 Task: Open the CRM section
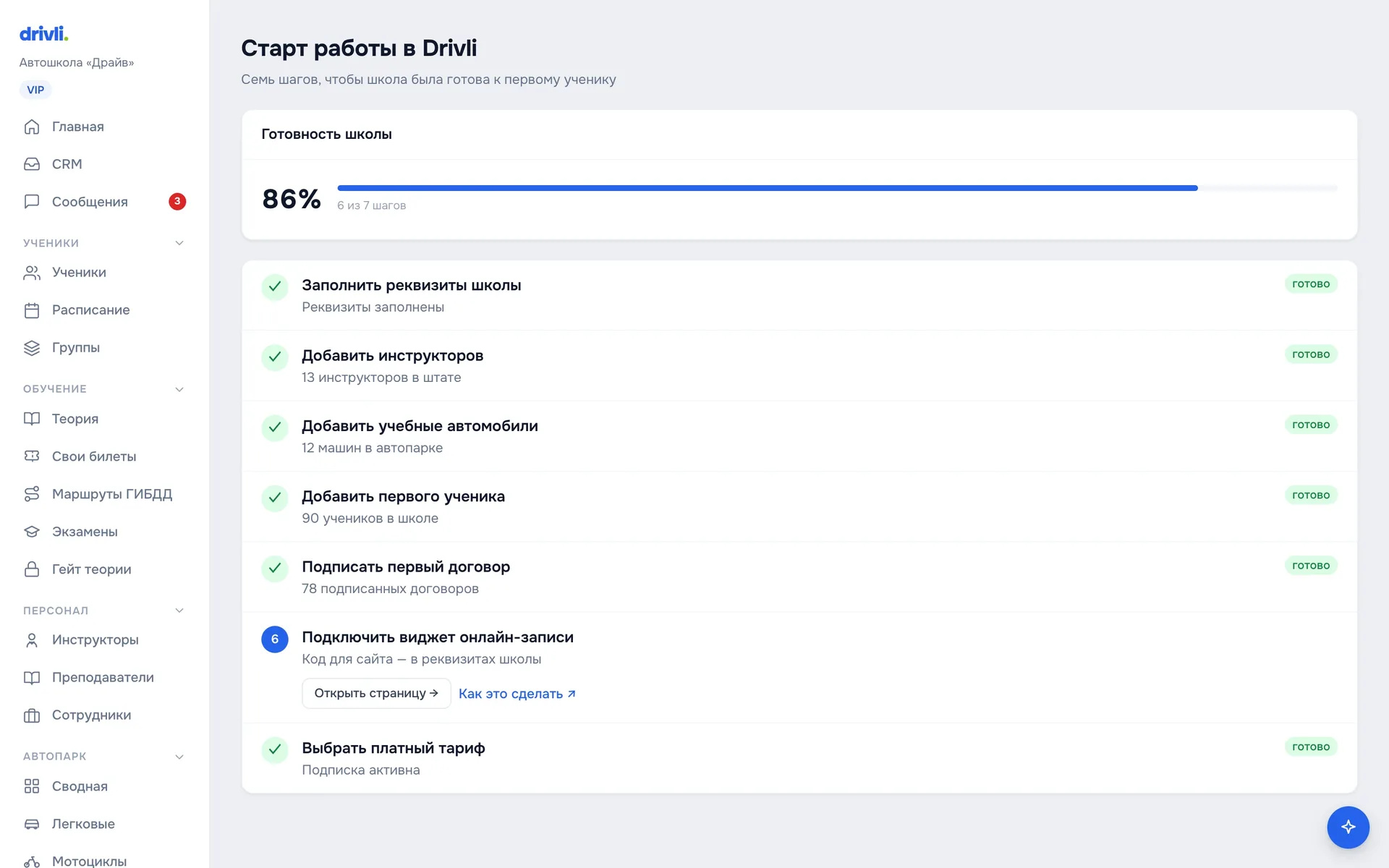(104, 164)
